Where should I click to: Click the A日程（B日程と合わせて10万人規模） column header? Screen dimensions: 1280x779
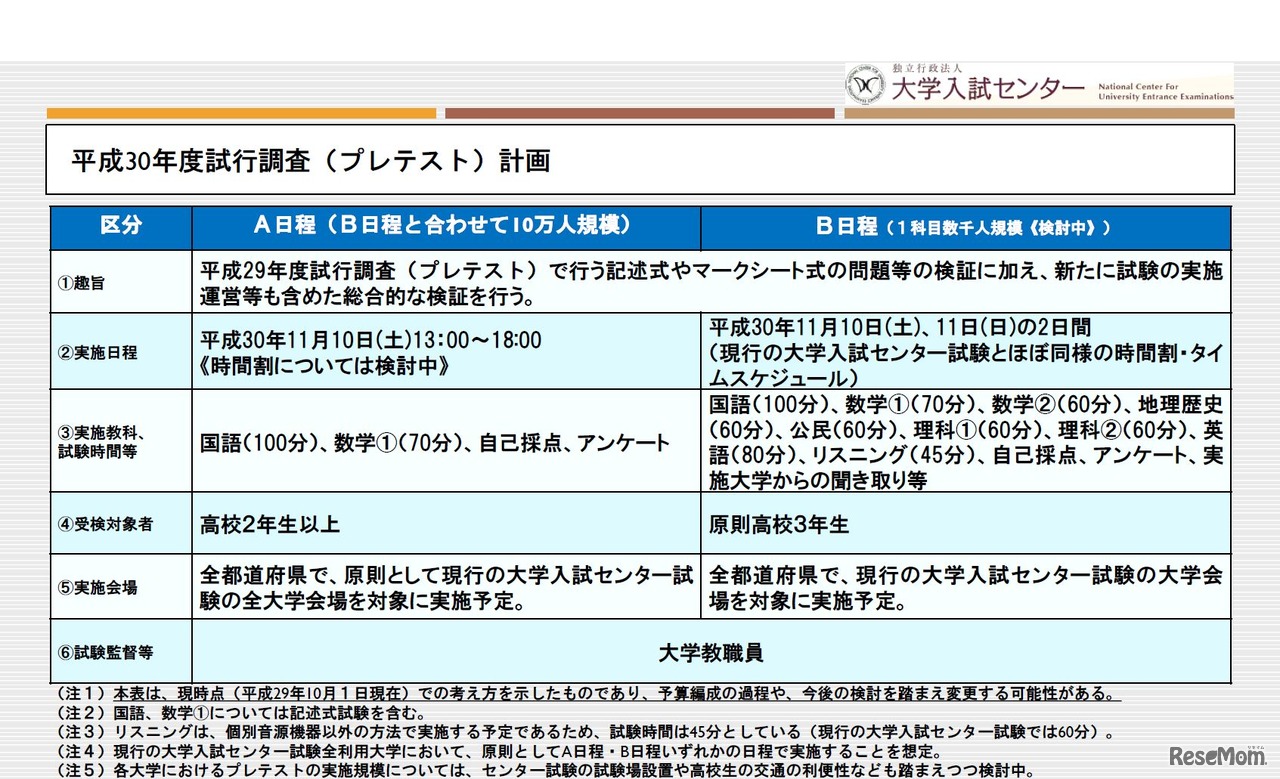point(446,227)
